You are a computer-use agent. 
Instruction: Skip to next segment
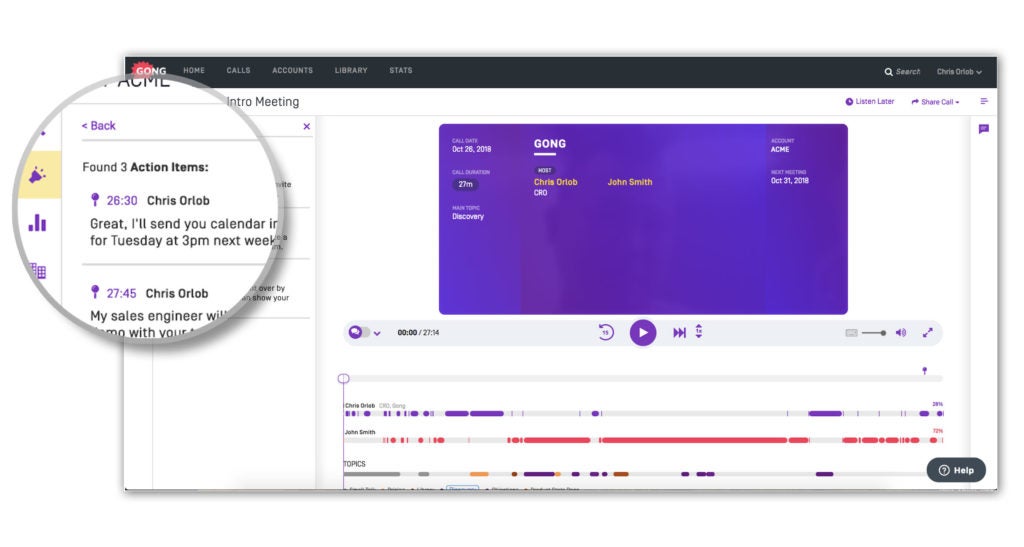pos(679,333)
